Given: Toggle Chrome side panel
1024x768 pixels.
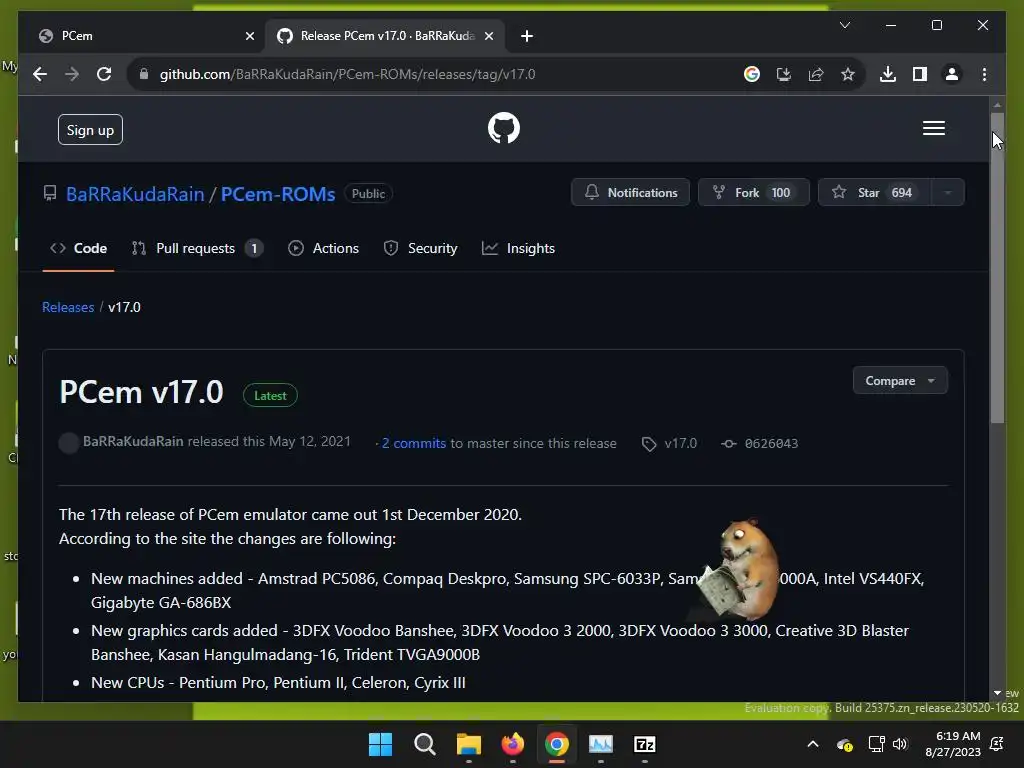Looking at the screenshot, I should tap(920, 74).
